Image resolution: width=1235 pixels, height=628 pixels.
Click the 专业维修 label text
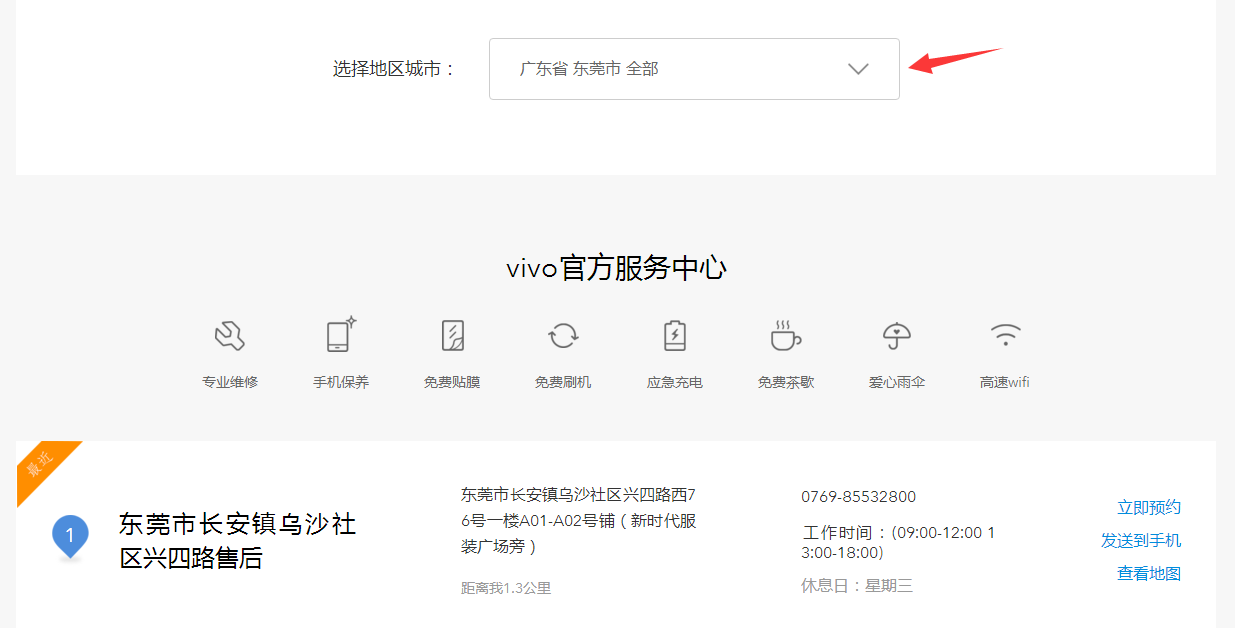[230, 382]
